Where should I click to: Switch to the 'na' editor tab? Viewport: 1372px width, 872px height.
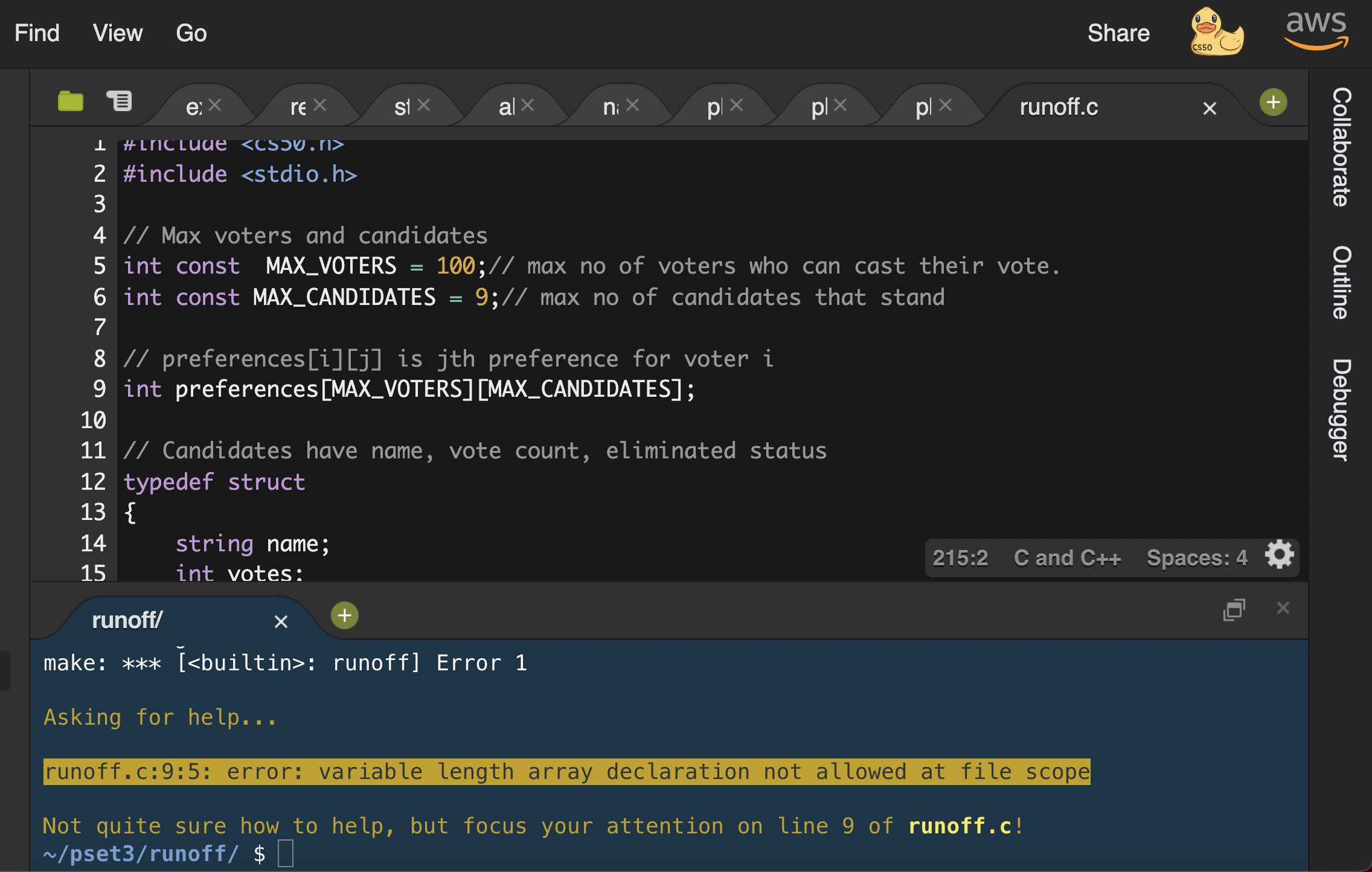tap(611, 107)
